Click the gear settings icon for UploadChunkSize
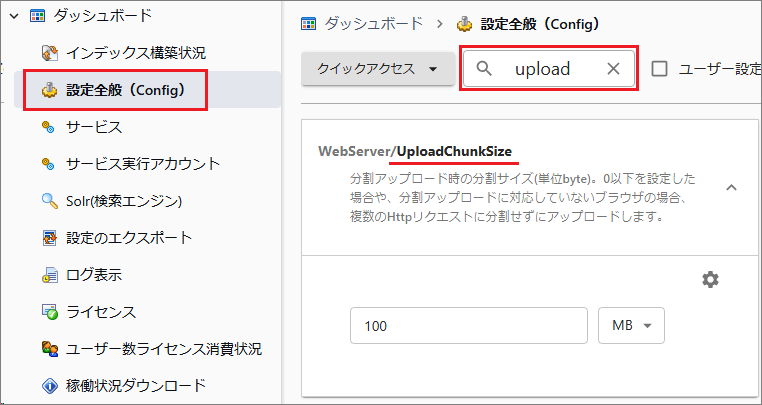This screenshot has width=762, height=405. [710, 280]
